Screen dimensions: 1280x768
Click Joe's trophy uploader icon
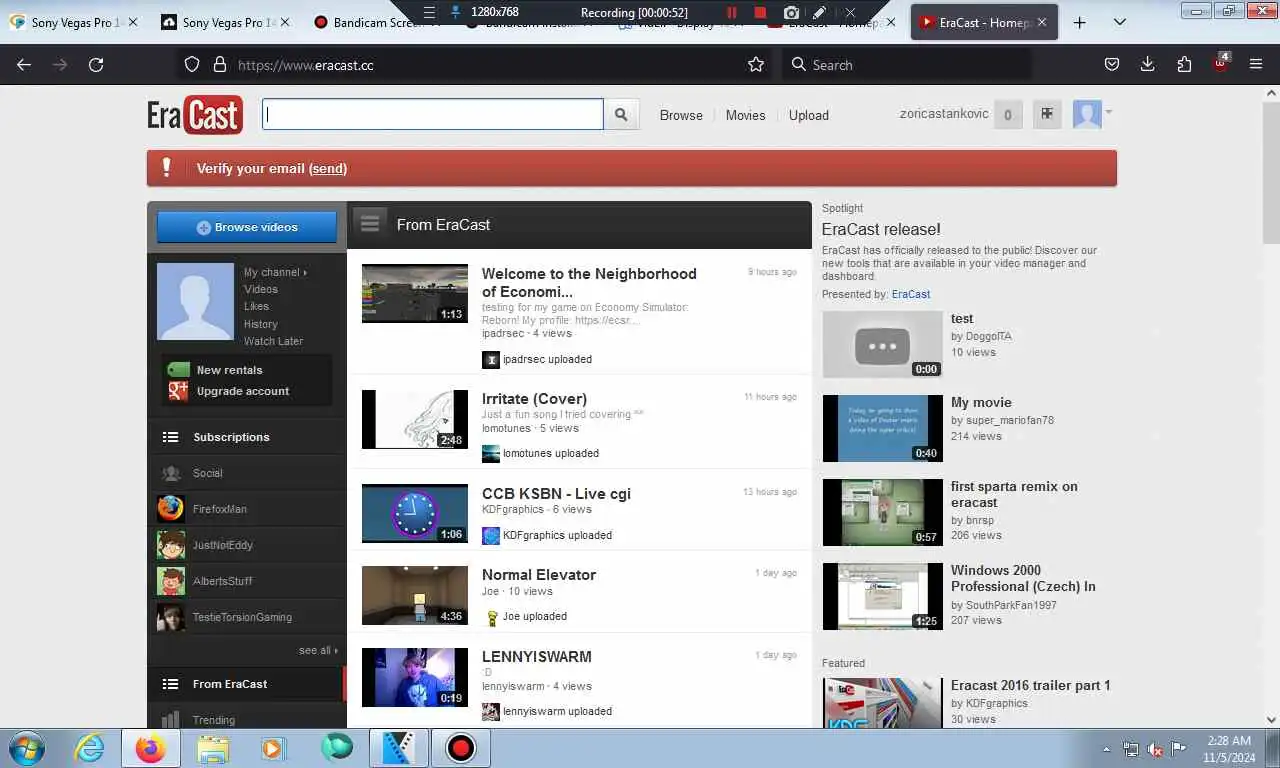[491, 617]
